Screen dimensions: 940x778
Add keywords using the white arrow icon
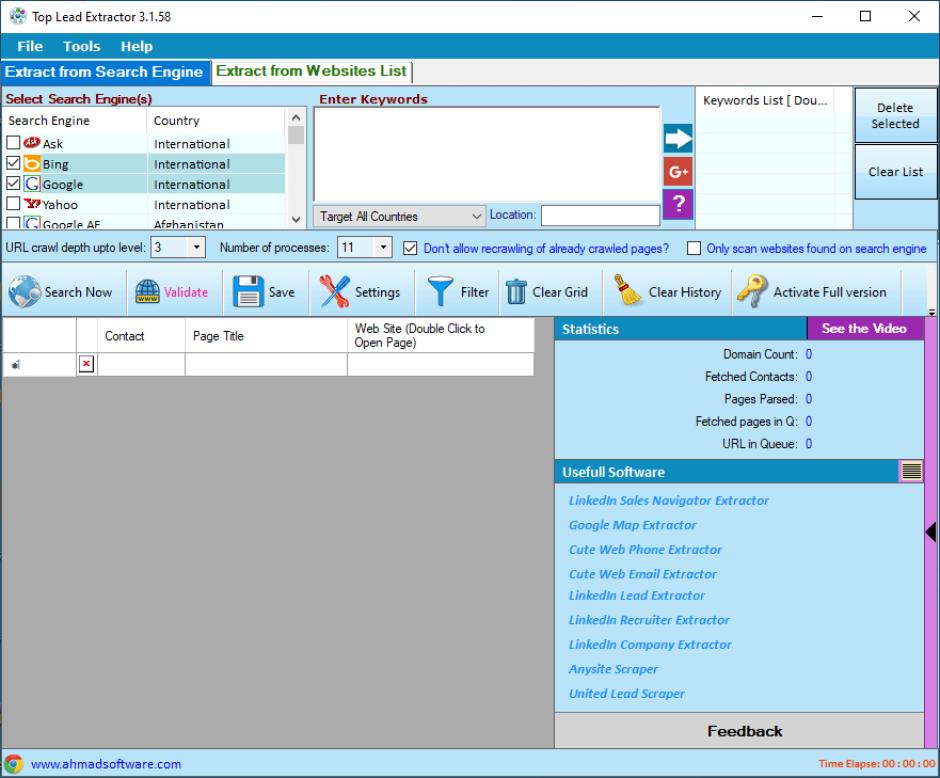[x=678, y=139]
